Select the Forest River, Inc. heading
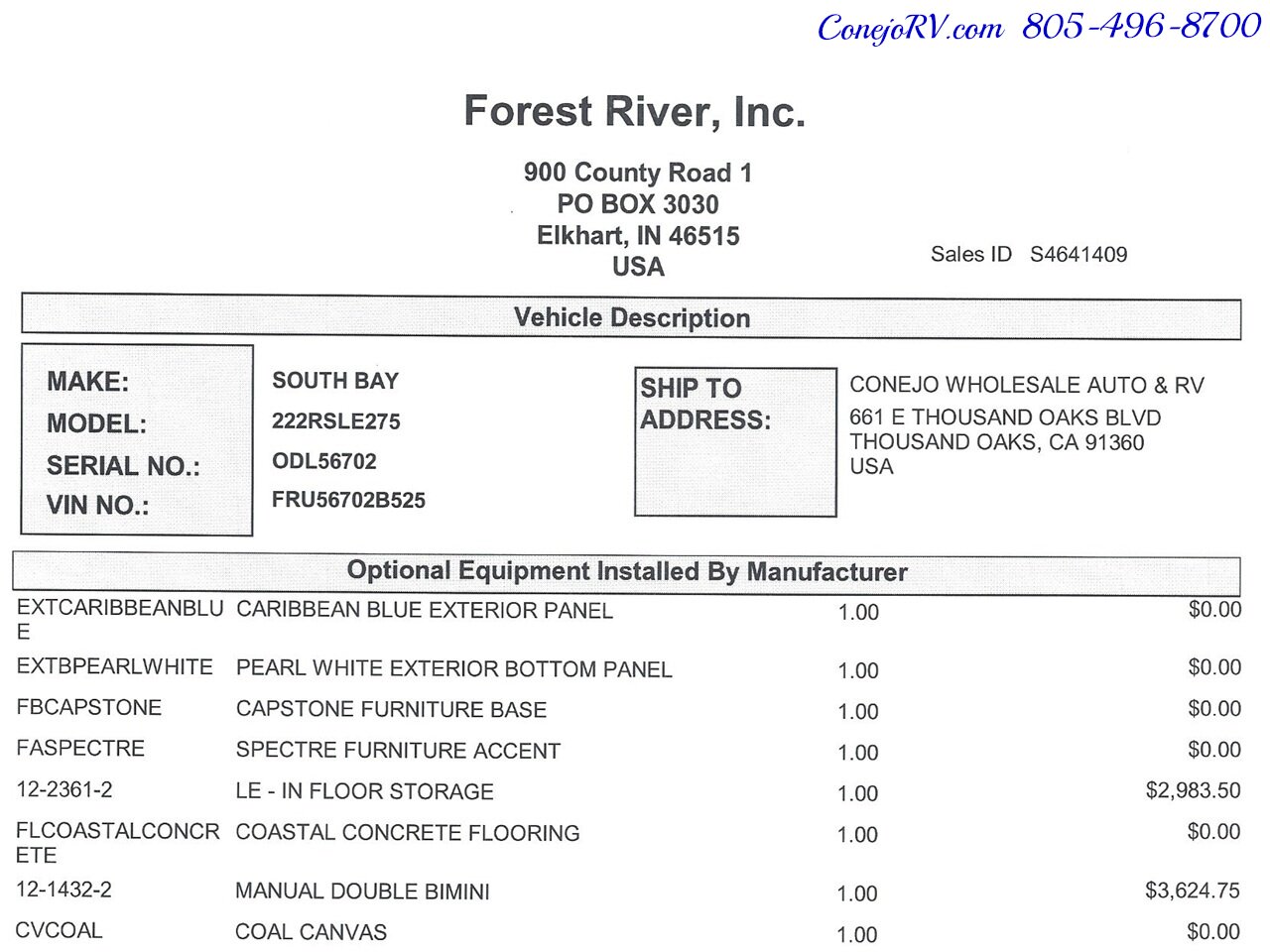This screenshot has height=952, width=1270. click(x=634, y=111)
